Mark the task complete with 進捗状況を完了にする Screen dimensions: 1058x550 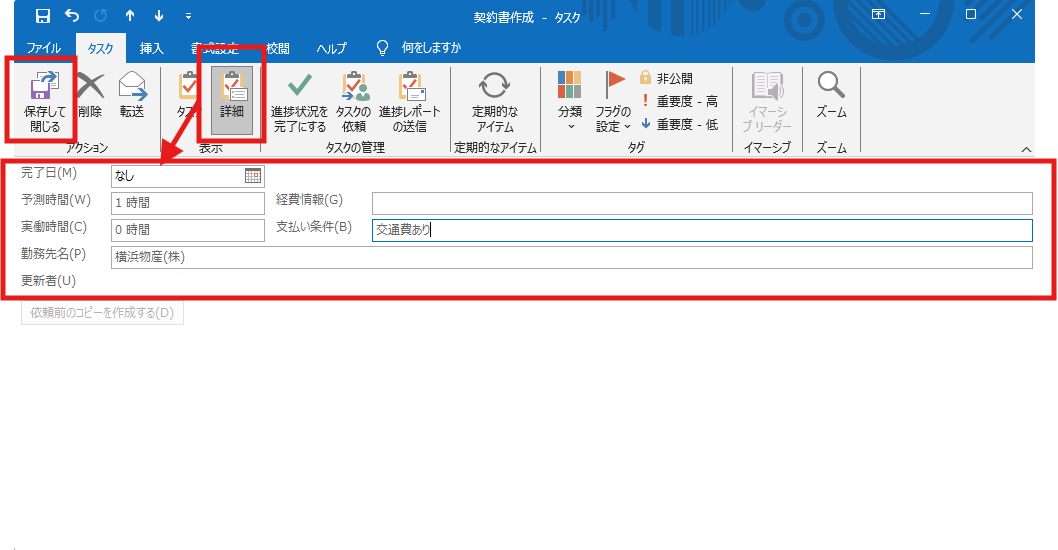click(x=300, y=102)
